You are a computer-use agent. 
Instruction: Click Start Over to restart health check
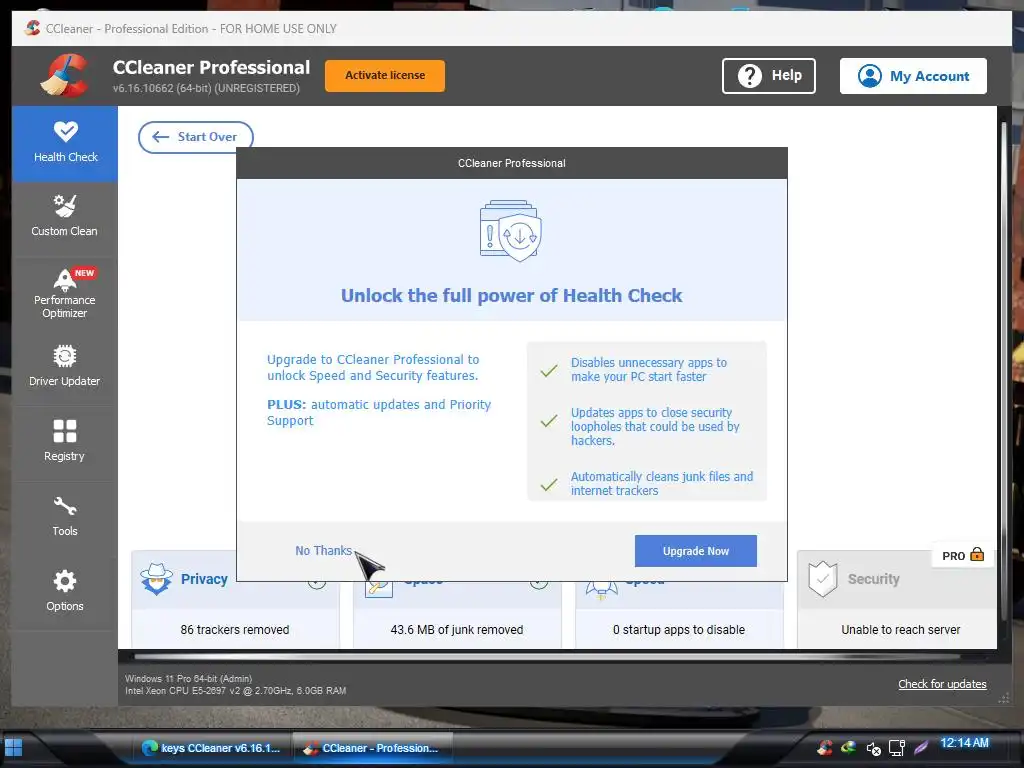pyautogui.click(x=195, y=136)
